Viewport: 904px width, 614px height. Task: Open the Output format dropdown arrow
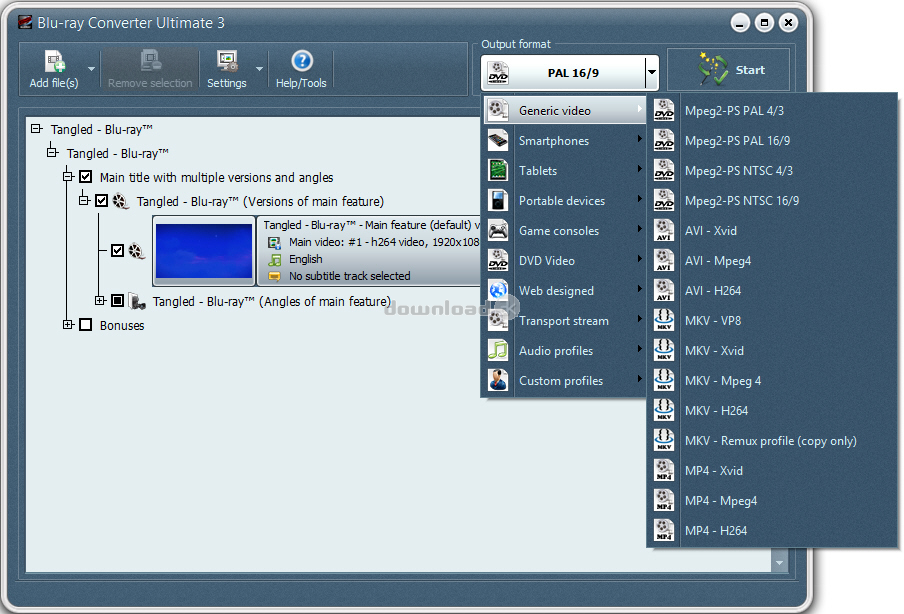(652, 72)
